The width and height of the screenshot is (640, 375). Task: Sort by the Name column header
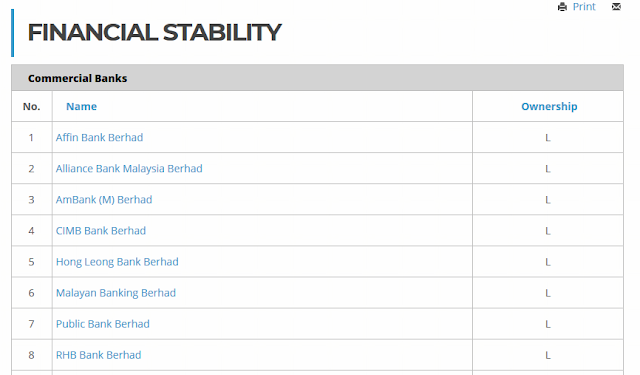pos(82,107)
